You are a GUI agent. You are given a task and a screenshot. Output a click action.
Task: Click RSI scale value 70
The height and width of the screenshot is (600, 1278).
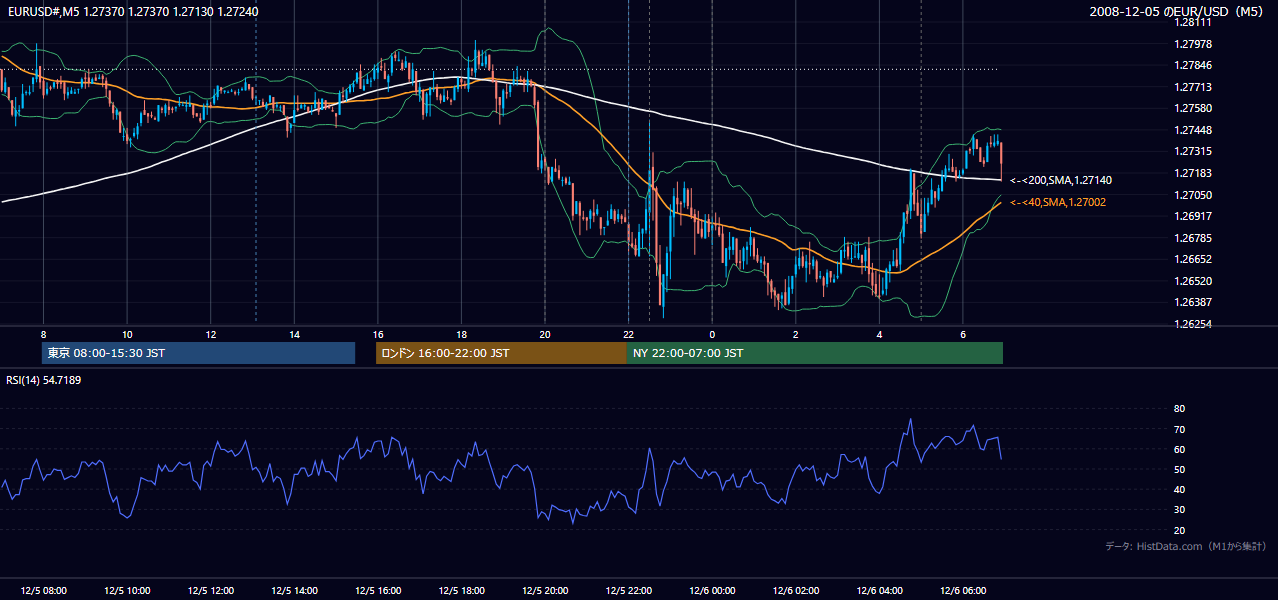1179,429
